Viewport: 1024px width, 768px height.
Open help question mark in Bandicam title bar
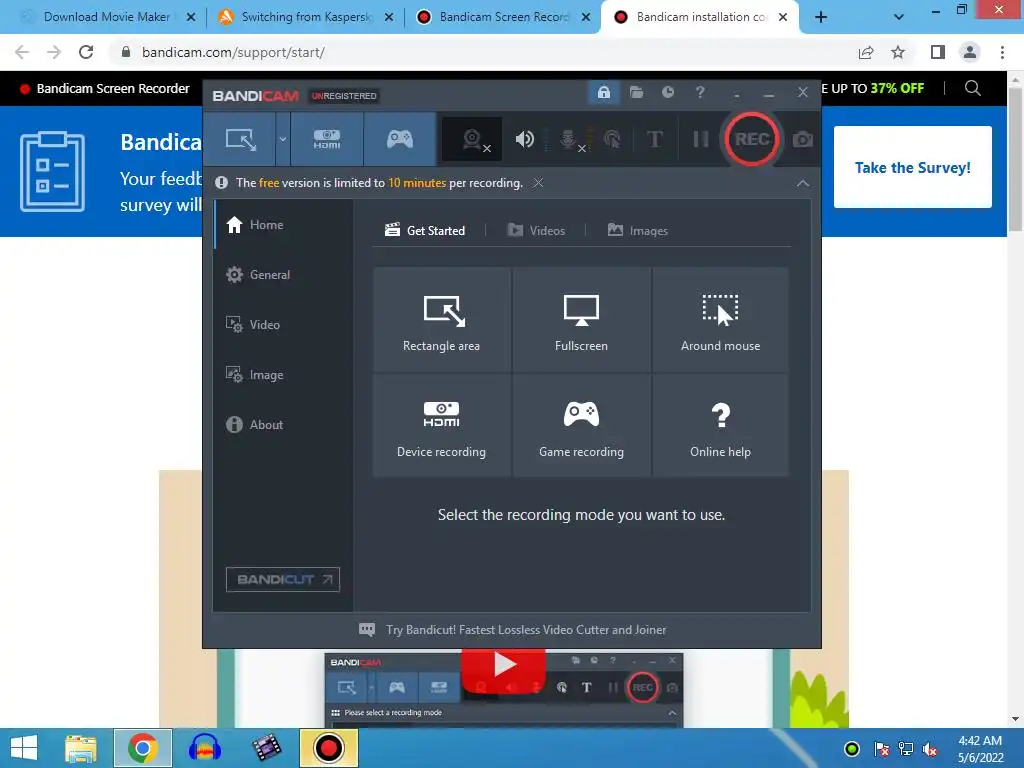(x=700, y=92)
